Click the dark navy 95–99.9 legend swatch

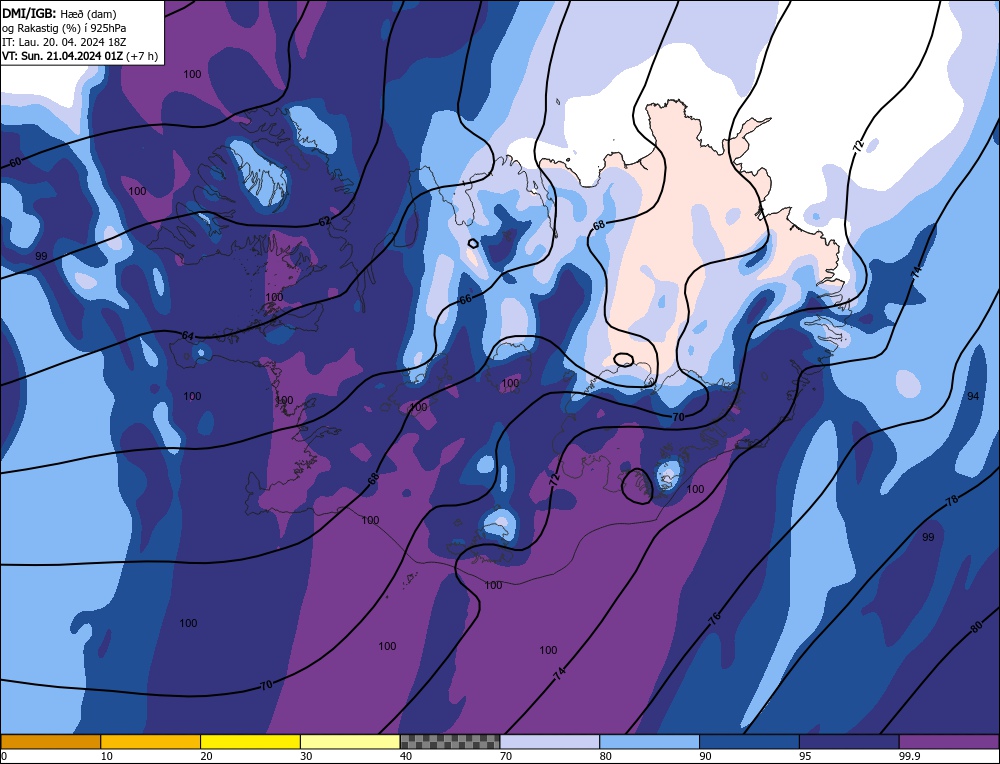pyautogui.click(x=849, y=741)
